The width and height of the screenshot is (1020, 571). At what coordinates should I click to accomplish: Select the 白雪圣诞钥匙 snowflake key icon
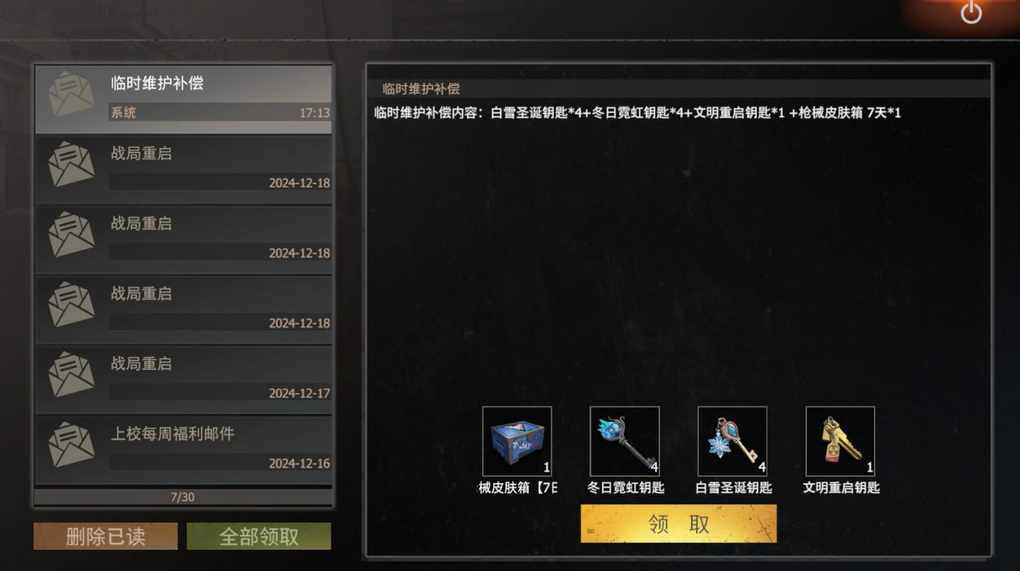point(732,442)
